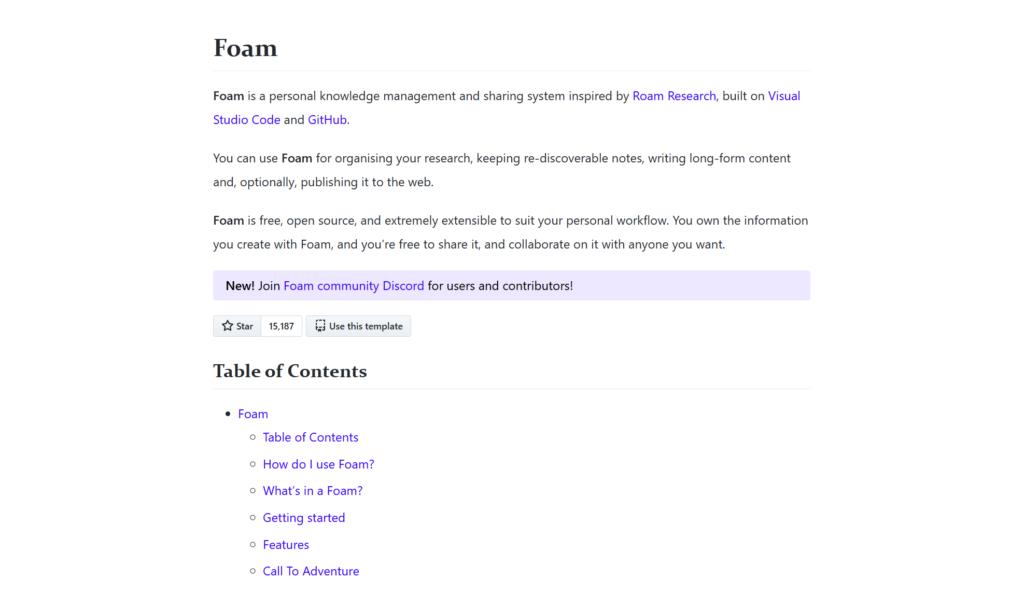Open What's in a Foam? section link
The height and width of the screenshot is (592, 1024).
[312, 491]
